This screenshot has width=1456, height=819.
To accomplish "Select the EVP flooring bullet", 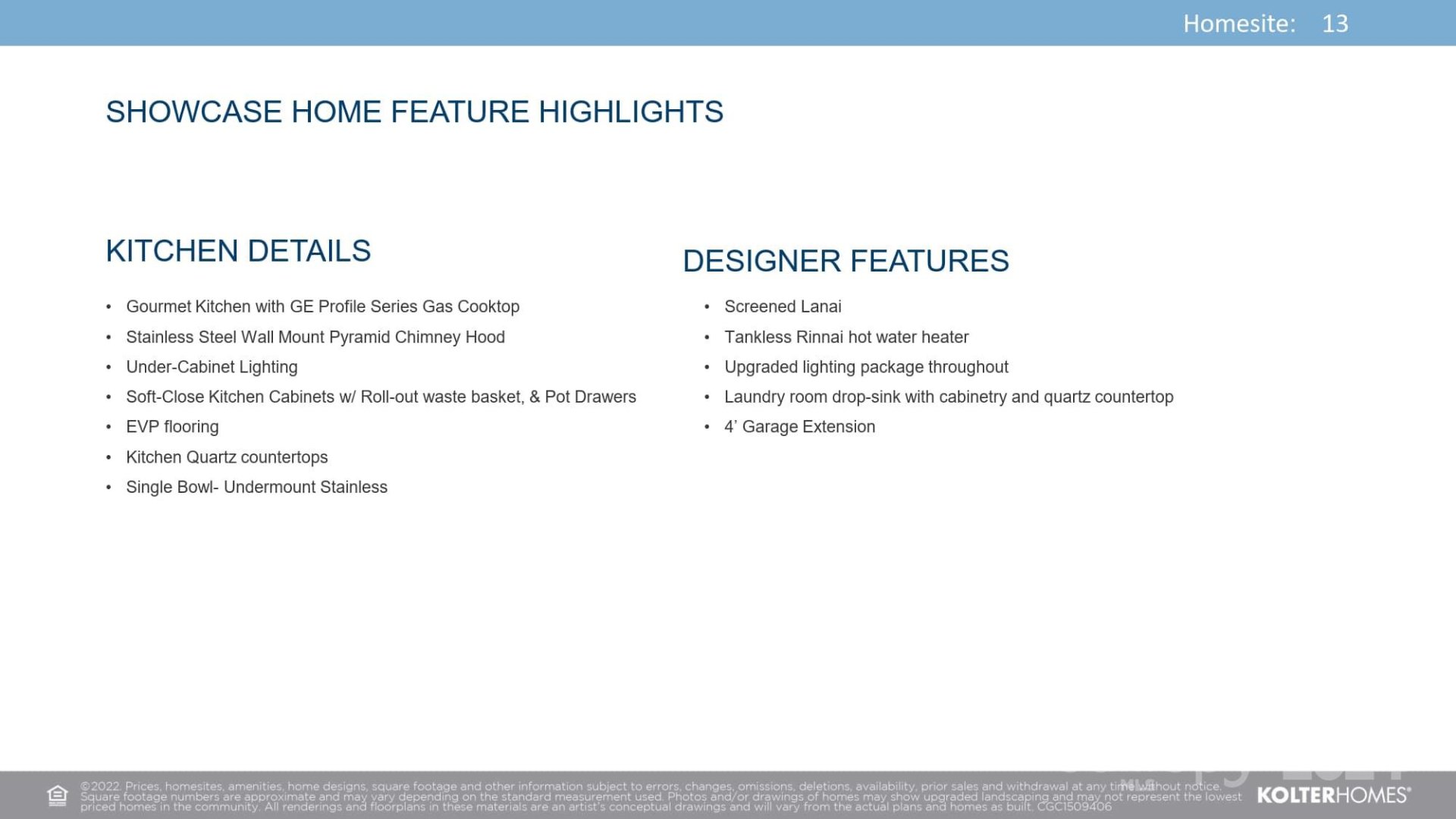I will [172, 427].
